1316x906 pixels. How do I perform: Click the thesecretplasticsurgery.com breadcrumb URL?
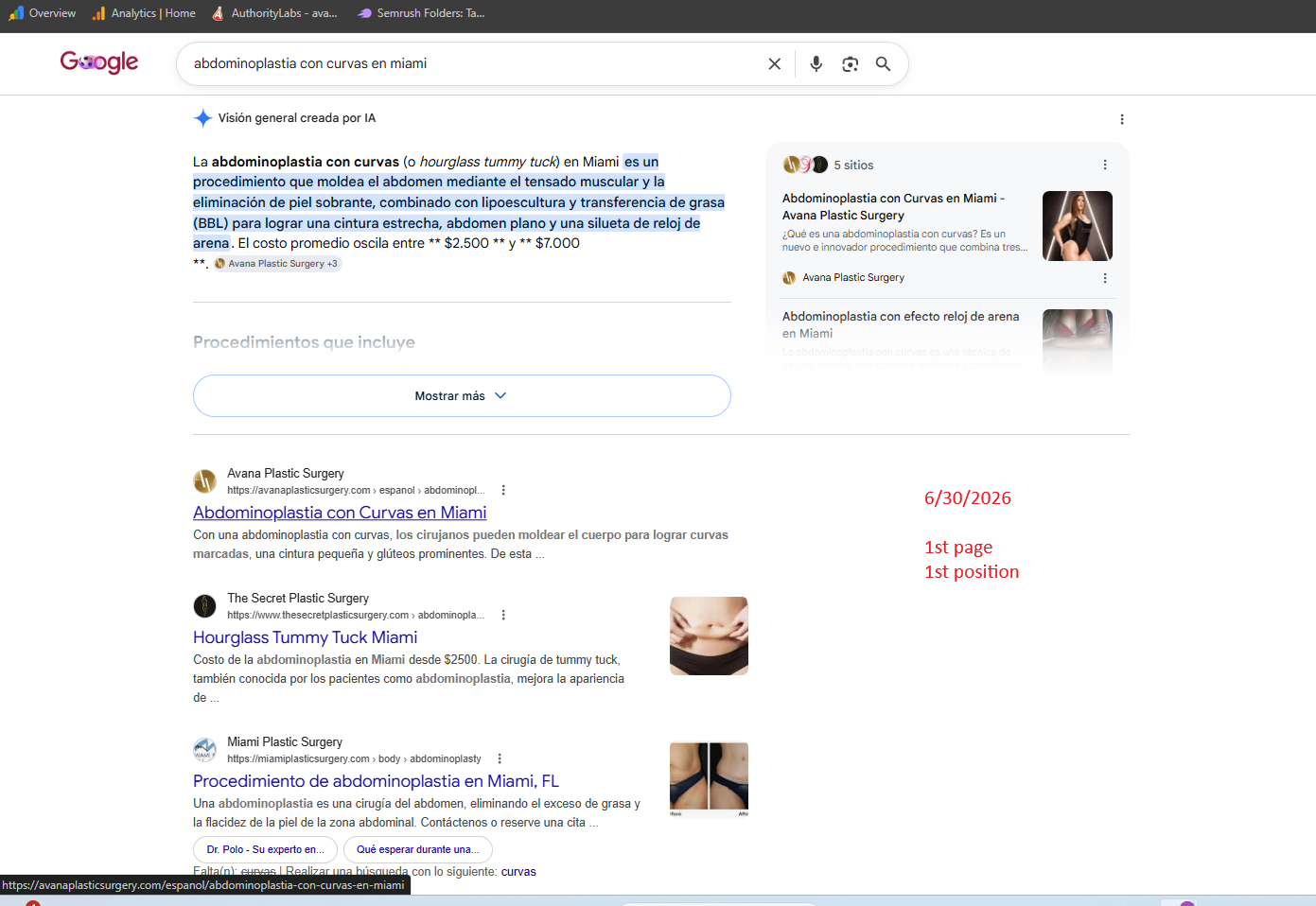coord(356,615)
